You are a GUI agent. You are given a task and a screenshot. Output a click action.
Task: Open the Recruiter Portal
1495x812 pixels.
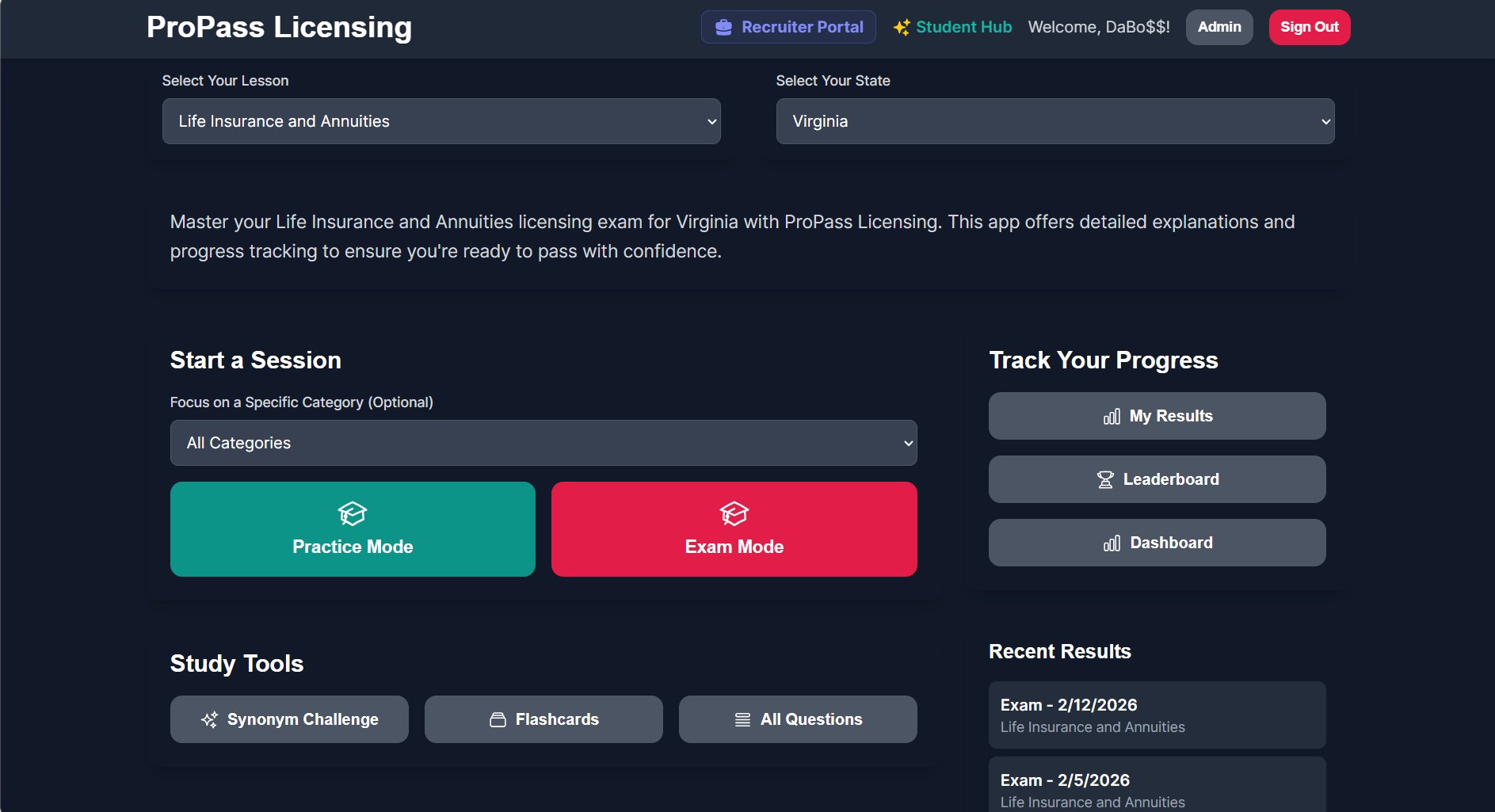tap(788, 27)
